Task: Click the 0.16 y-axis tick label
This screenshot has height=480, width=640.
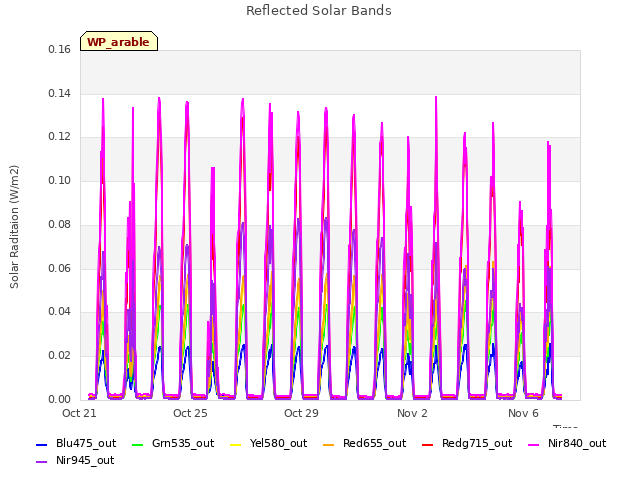Action: (x=60, y=49)
